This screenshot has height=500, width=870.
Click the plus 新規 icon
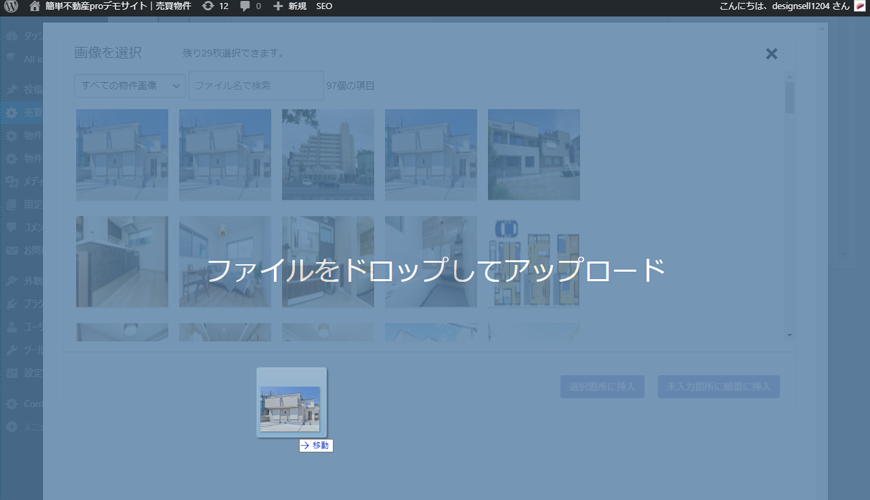click(279, 7)
